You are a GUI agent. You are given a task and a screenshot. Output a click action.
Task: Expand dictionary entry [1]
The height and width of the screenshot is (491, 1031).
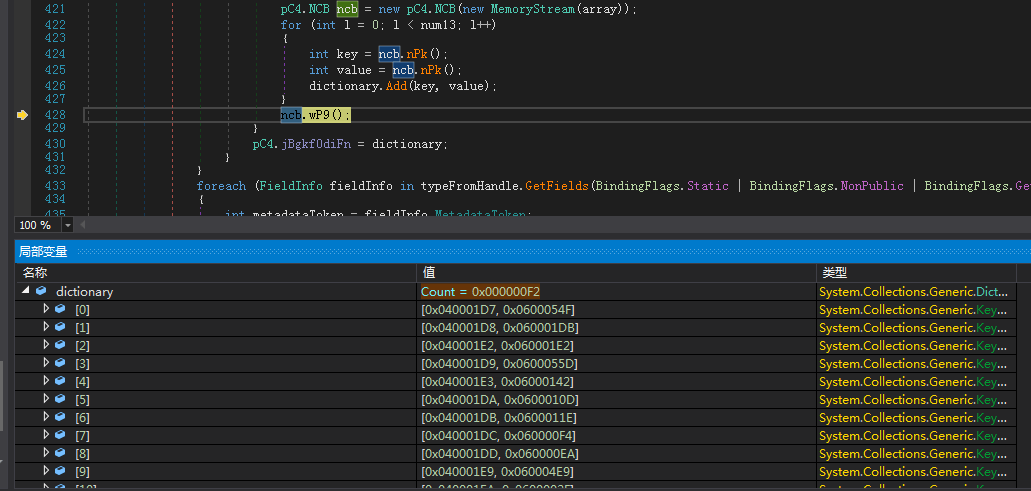click(x=46, y=327)
